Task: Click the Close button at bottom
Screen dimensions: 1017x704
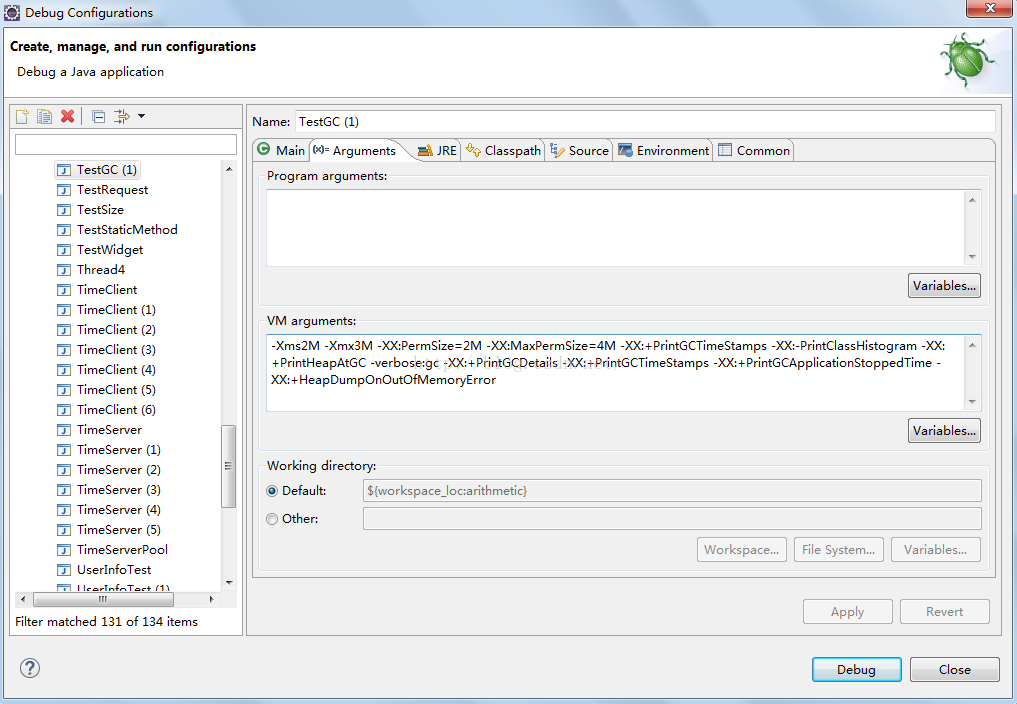Action: coord(955,670)
